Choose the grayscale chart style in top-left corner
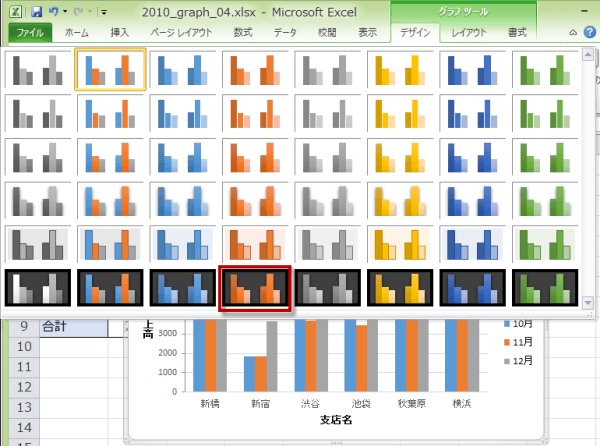Viewport: 600px width, 446px height. coord(37,69)
